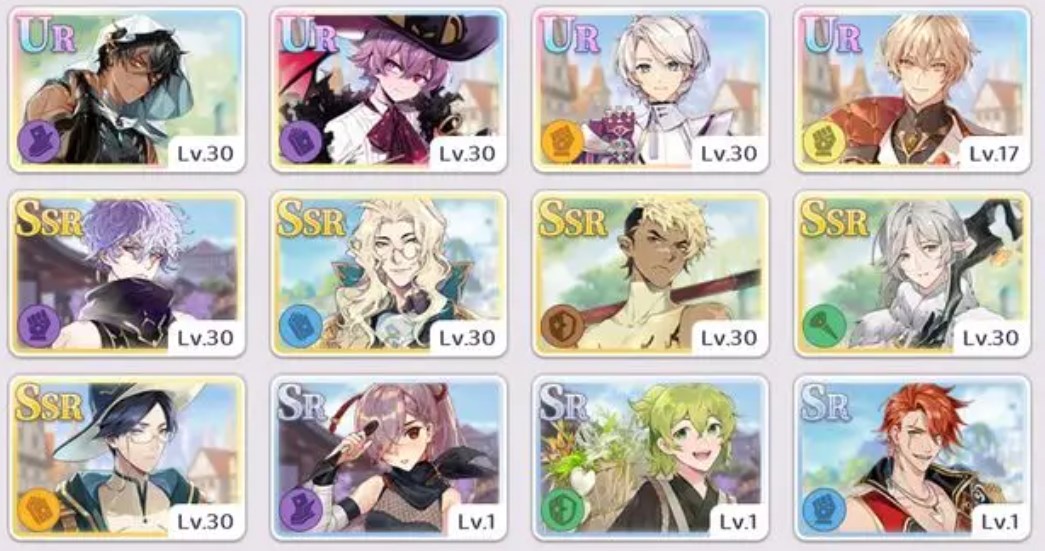Click purple icon on pink-haired ninja SR card
1045x551 pixels.
click(299, 510)
